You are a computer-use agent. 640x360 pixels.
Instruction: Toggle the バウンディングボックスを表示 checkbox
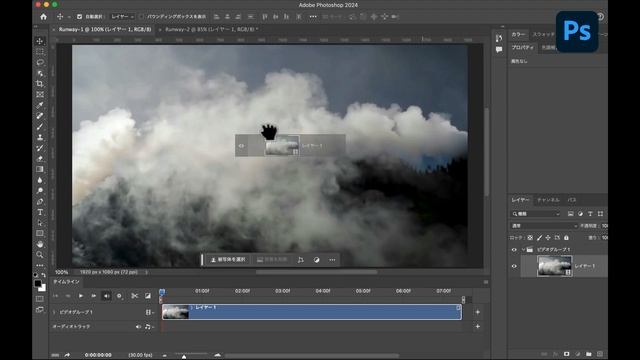[141, 17]
